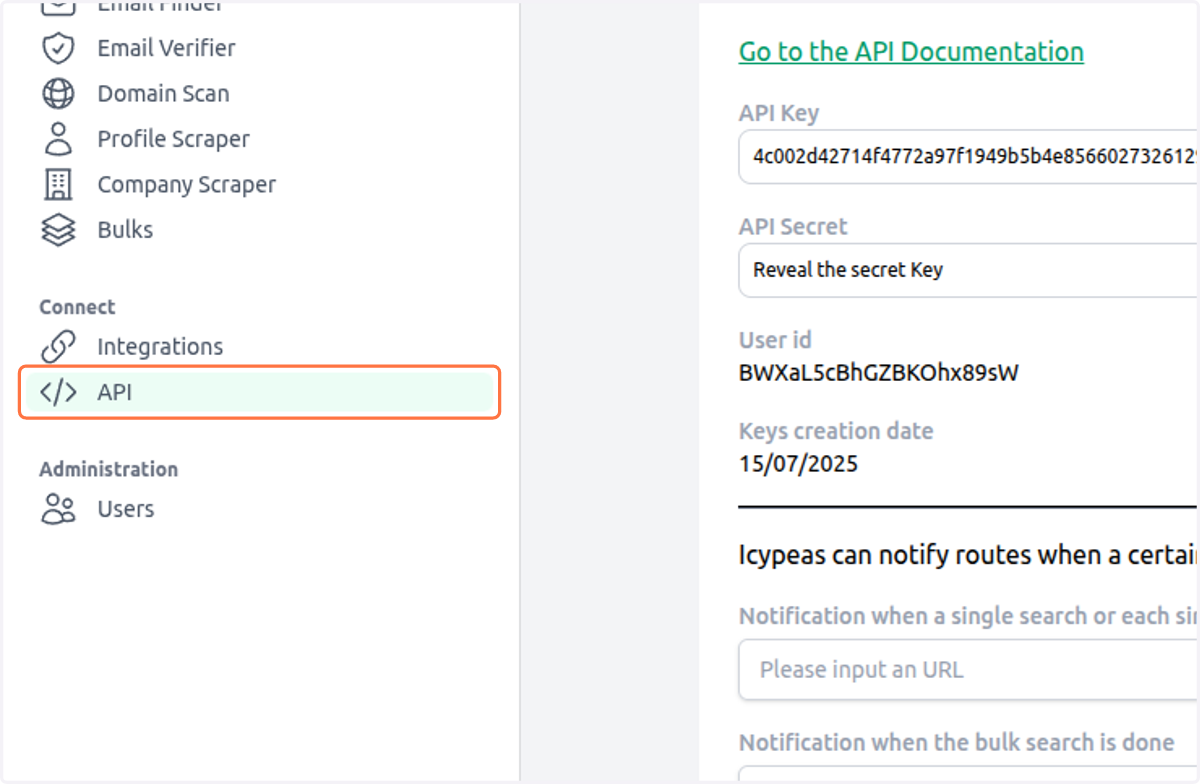Viewport: 1200px width, 784px height.
Task: Click the Users people icon
Action: click(58, 509)
